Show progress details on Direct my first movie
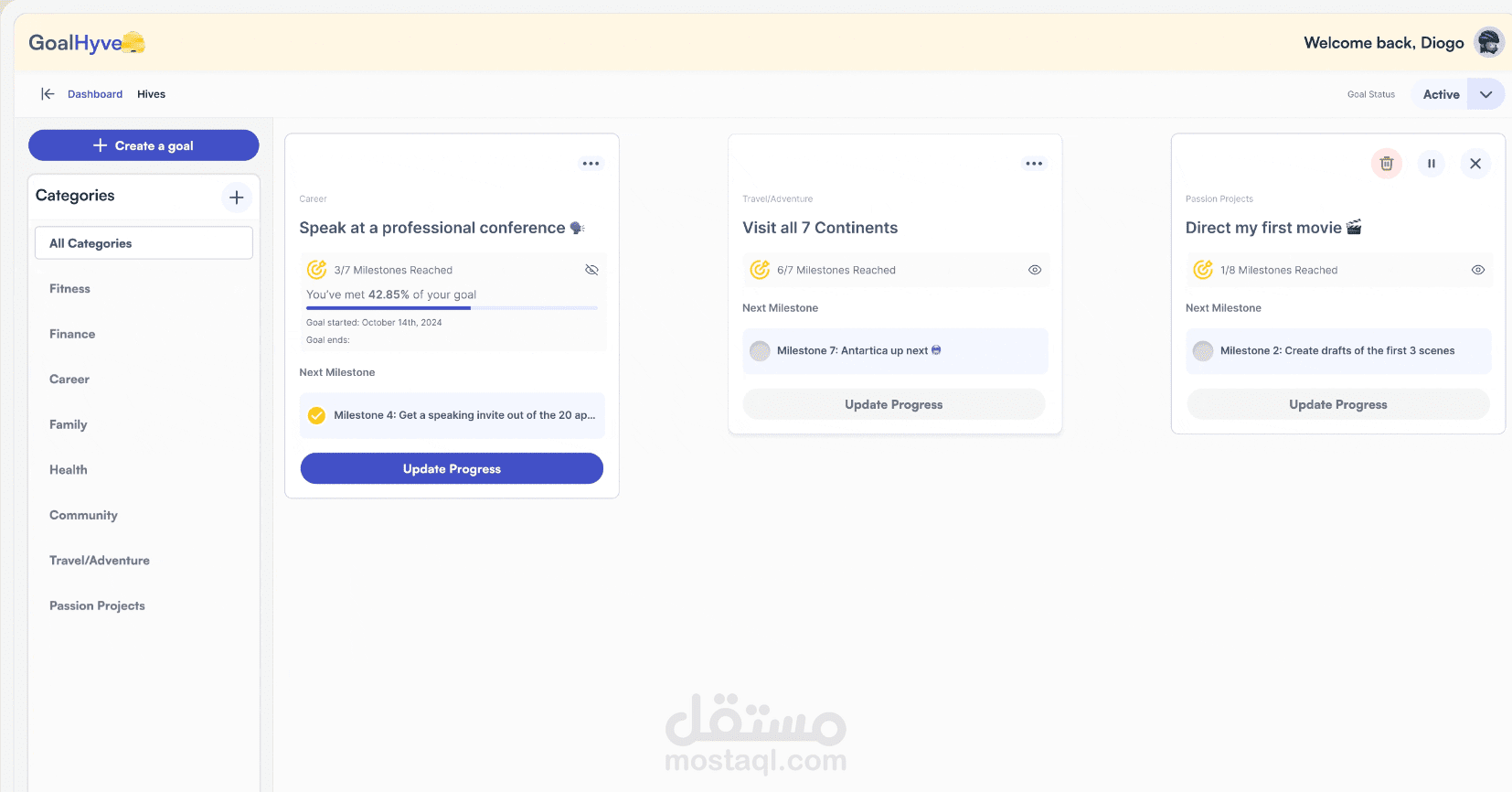The image size is (1512, 792). (x=1478, y=270)
